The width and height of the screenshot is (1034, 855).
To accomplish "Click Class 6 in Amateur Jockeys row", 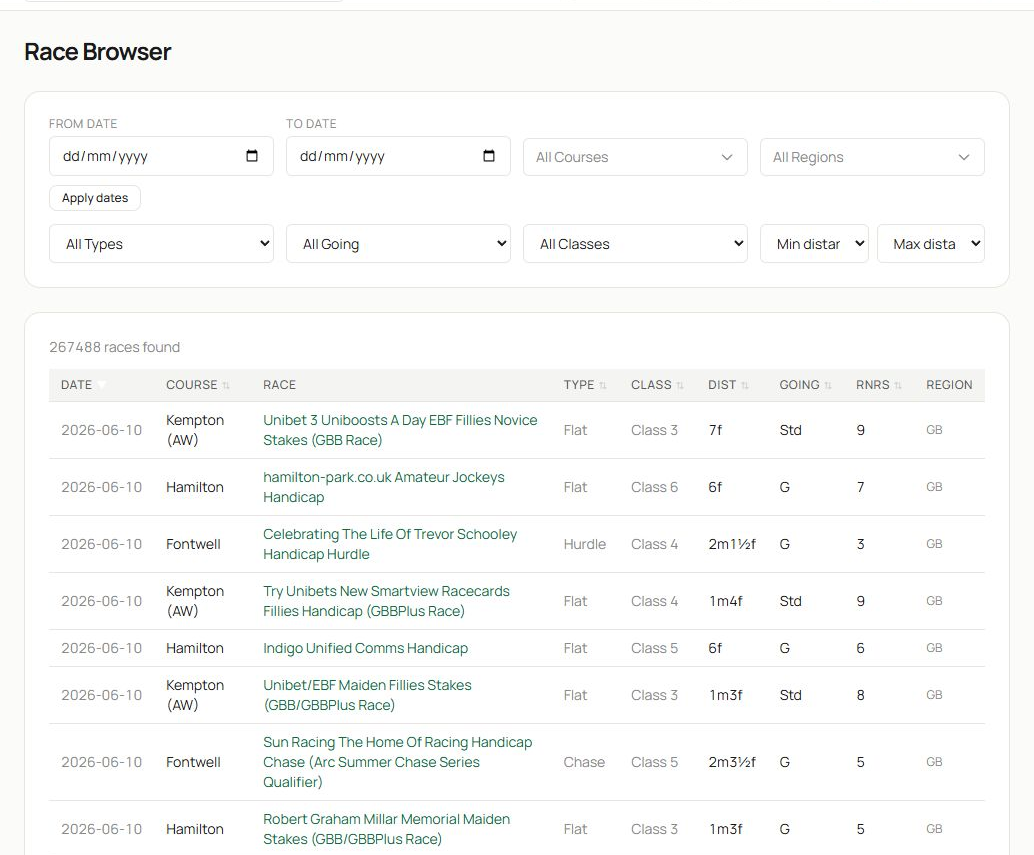I will coord(654,487).
